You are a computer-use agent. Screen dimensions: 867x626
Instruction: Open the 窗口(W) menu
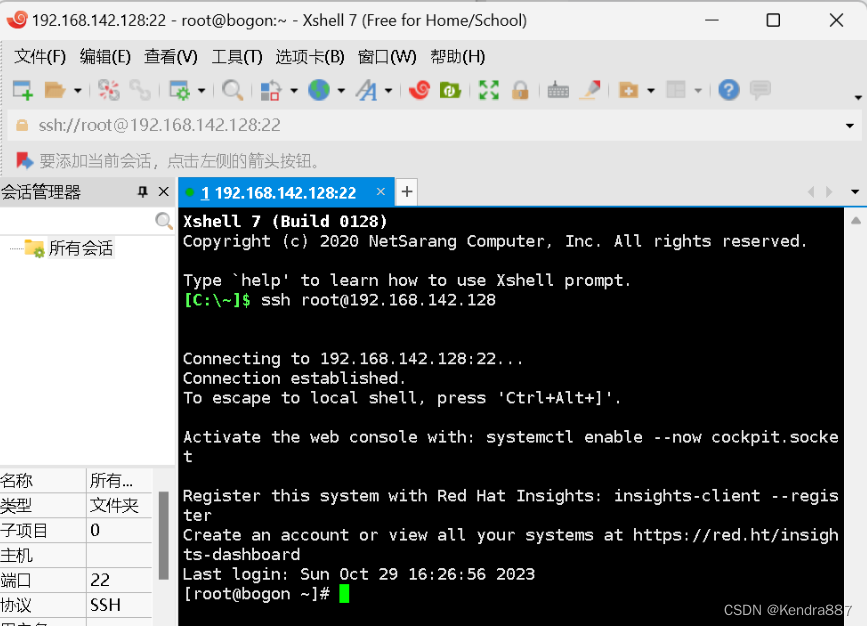[387, 56]
